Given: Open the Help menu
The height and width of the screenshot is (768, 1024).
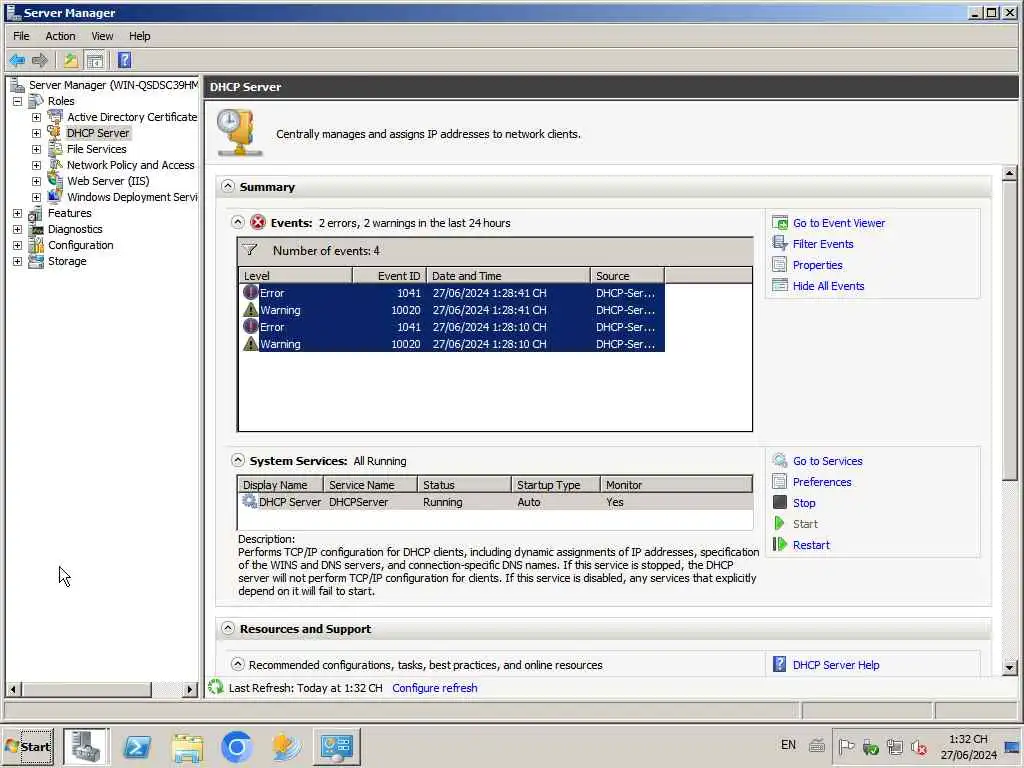Looking at the screenshot, I should (x=139, y=36).
